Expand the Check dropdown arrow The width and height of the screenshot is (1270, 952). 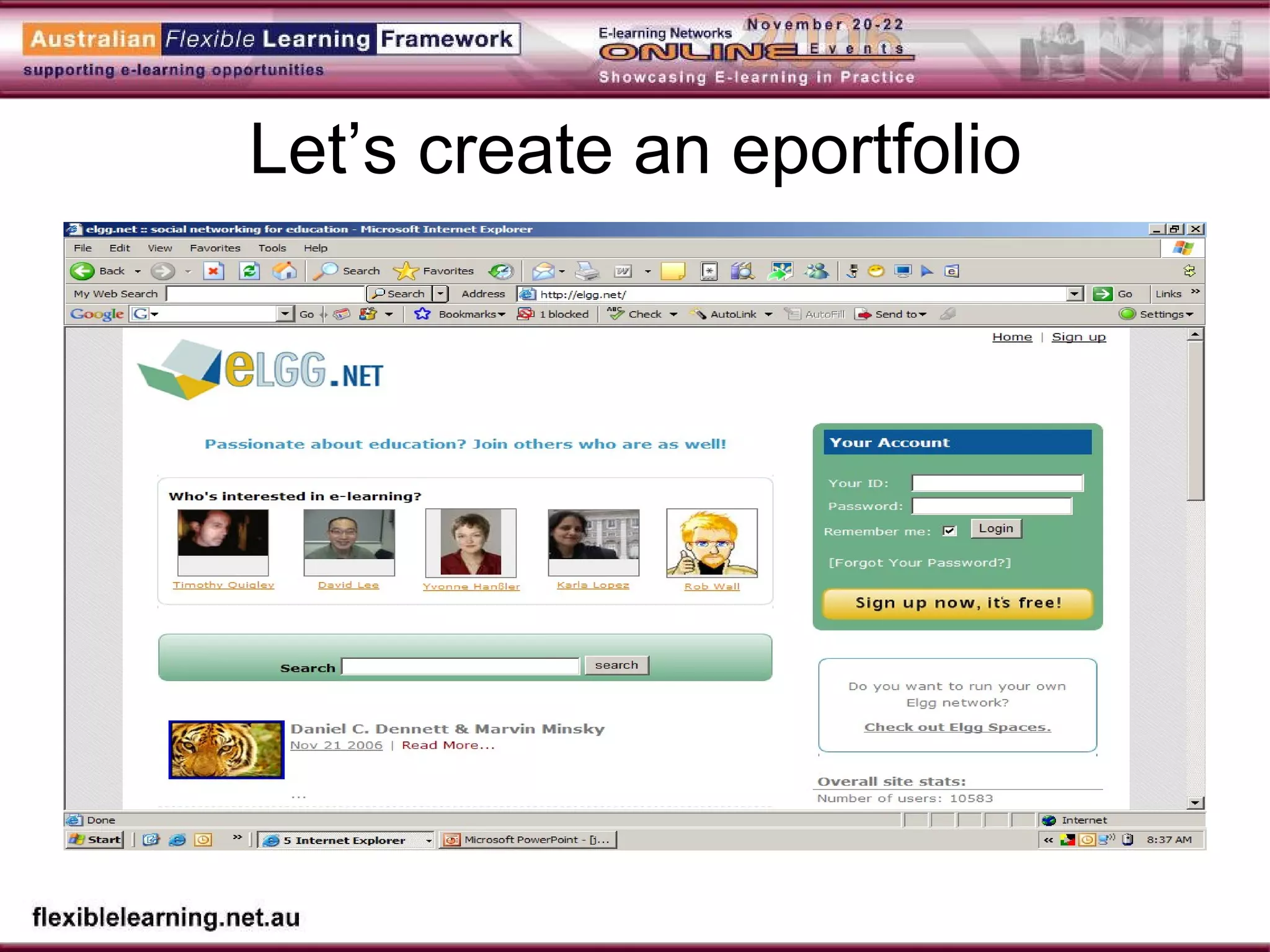click(x=673, y=315)
